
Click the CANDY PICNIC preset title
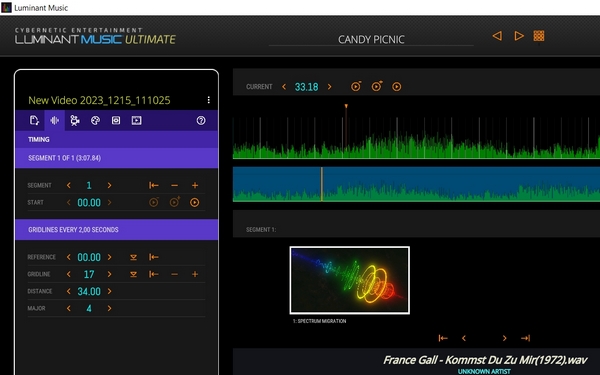(x=371, y=39)
